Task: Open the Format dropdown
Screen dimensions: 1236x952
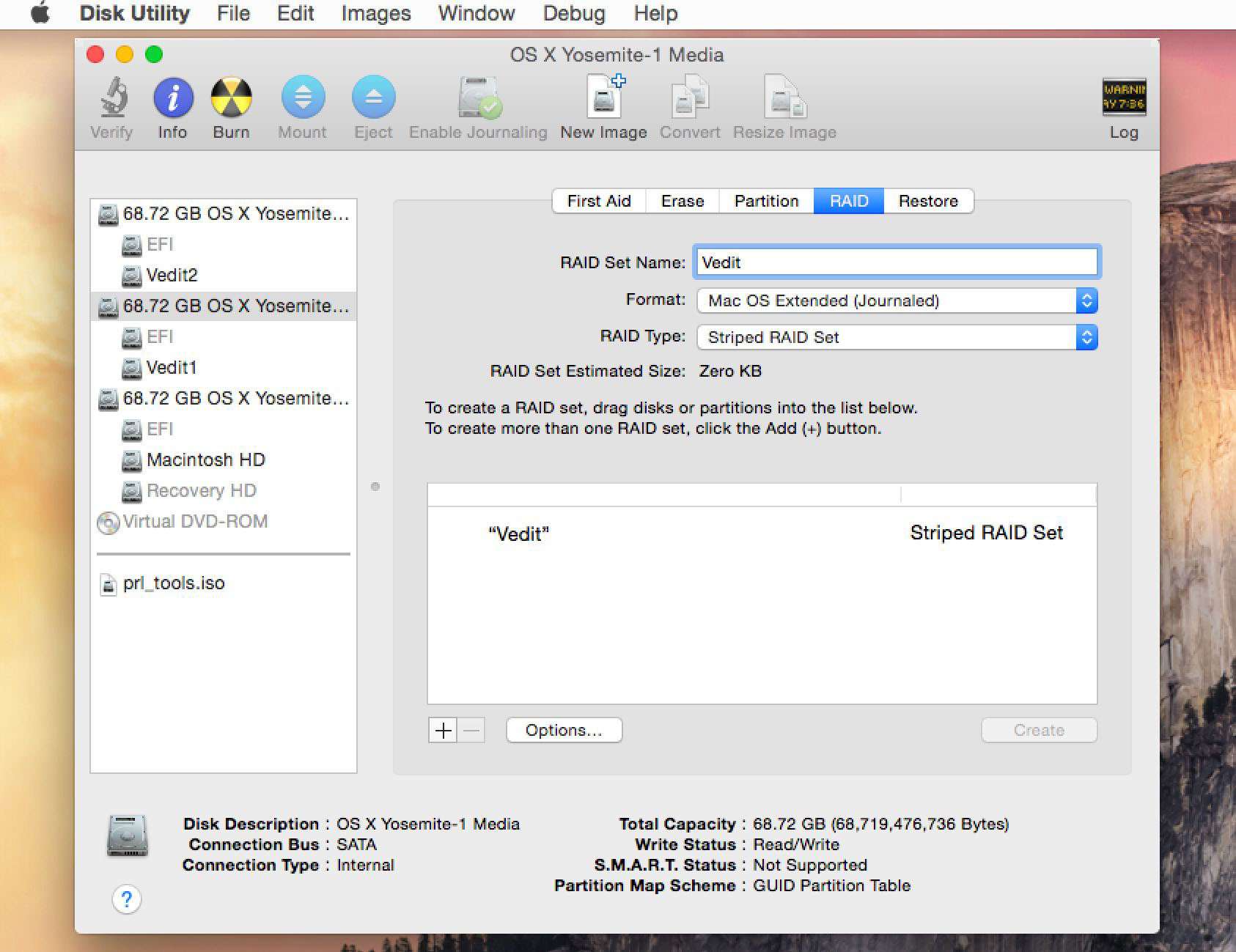Action: click(x=897, y=300)
